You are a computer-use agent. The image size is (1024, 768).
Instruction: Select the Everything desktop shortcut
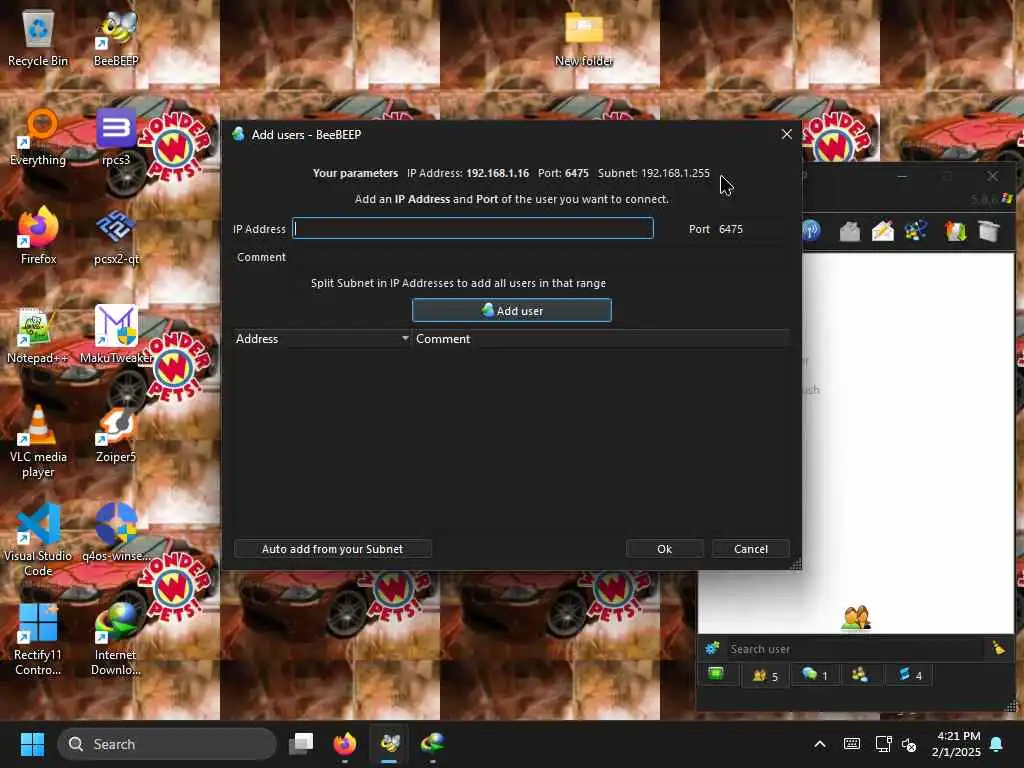tap(38, 137)
